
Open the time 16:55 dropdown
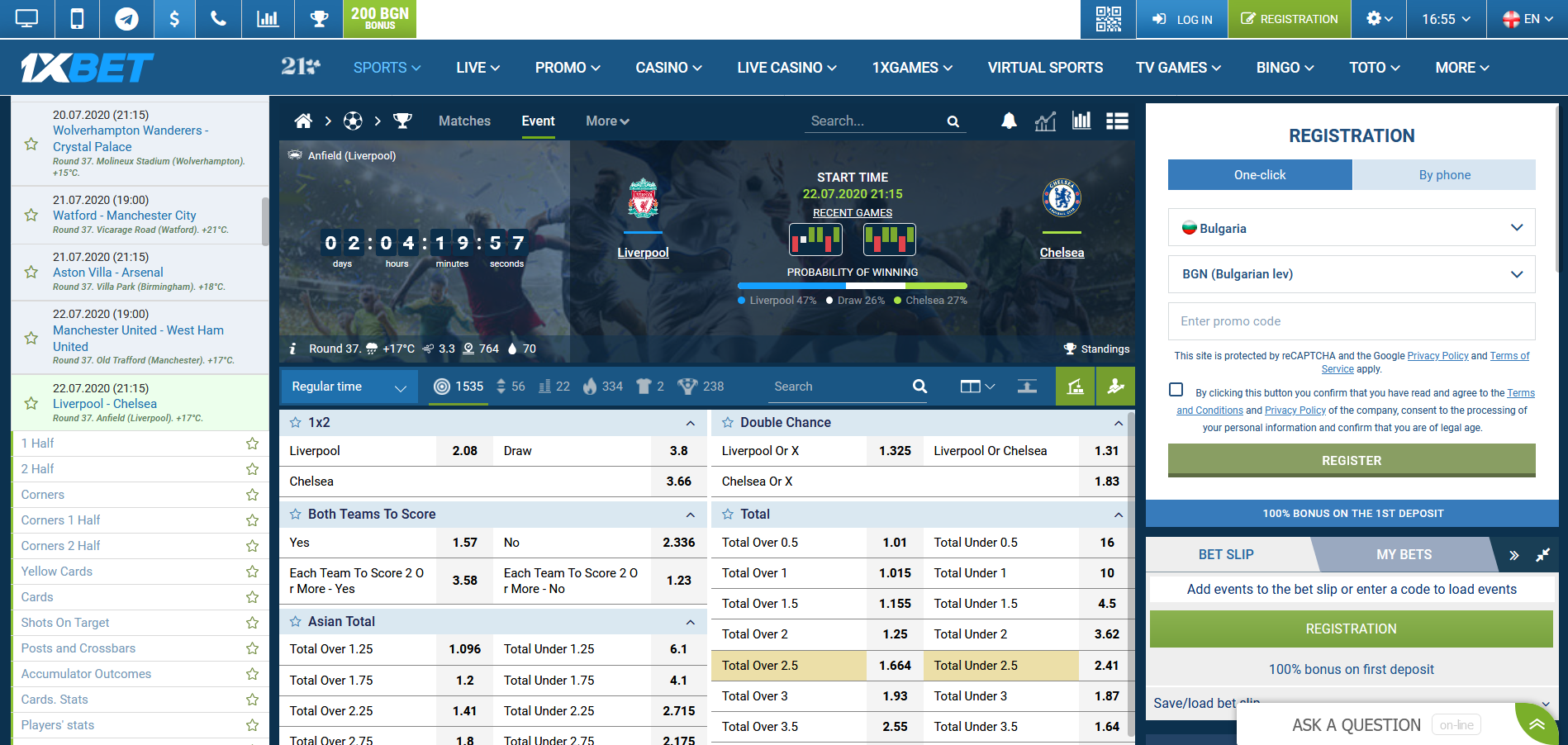(x=1446, y=18)
